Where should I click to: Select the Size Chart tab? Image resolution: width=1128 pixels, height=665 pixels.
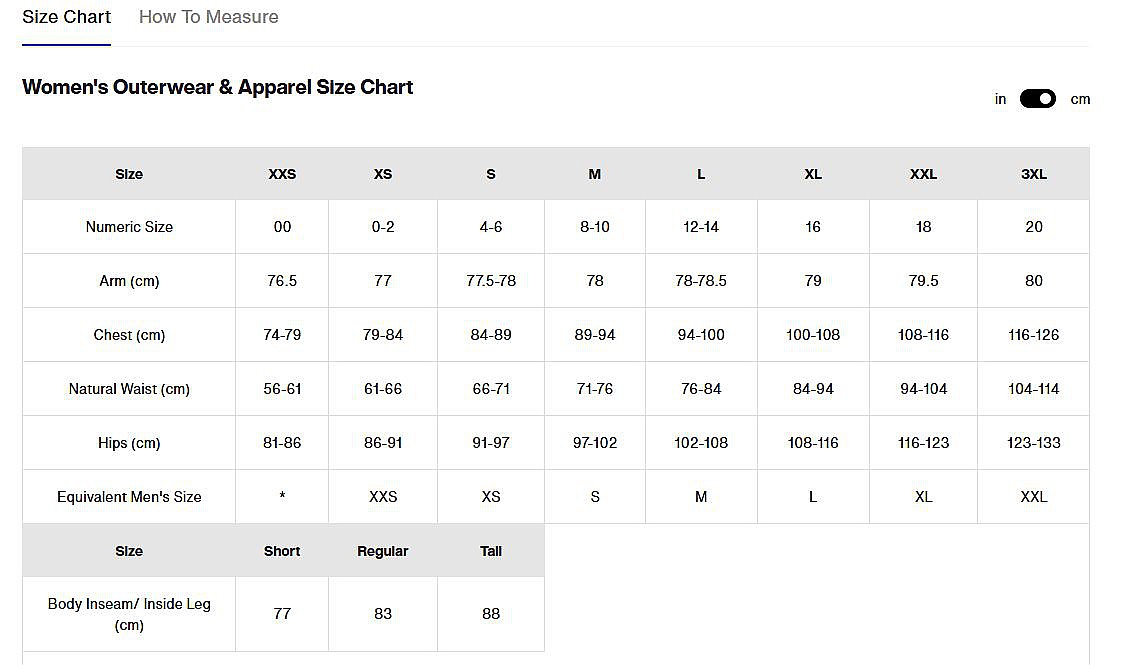(x=66, y=17)
